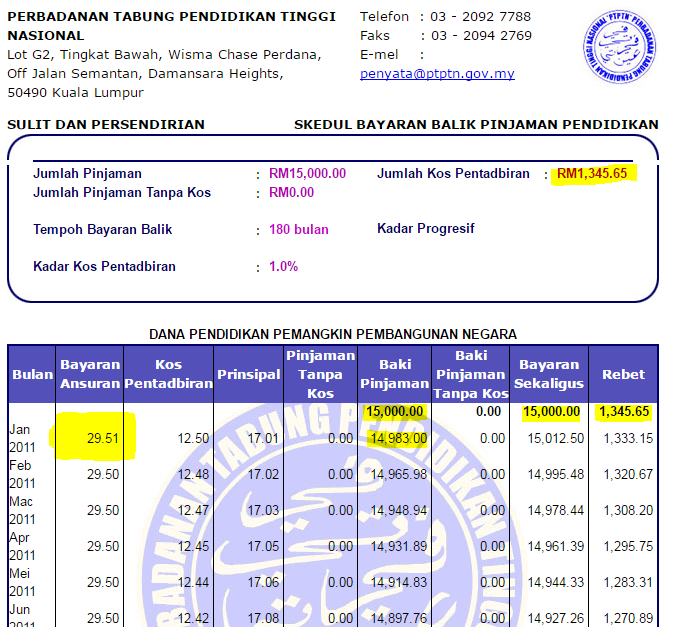Click the Apr 2011 month cell
The image size is (676, 627).
point(20,546)
